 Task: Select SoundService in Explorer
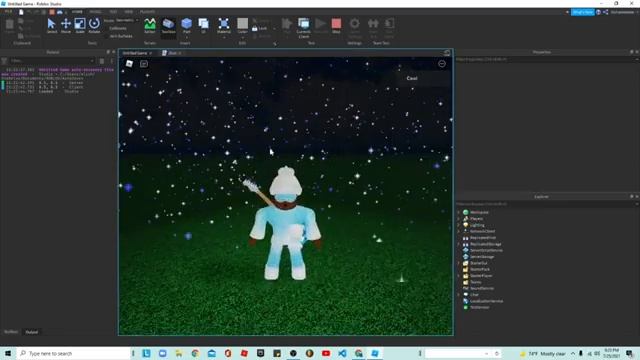coord(482,289)
